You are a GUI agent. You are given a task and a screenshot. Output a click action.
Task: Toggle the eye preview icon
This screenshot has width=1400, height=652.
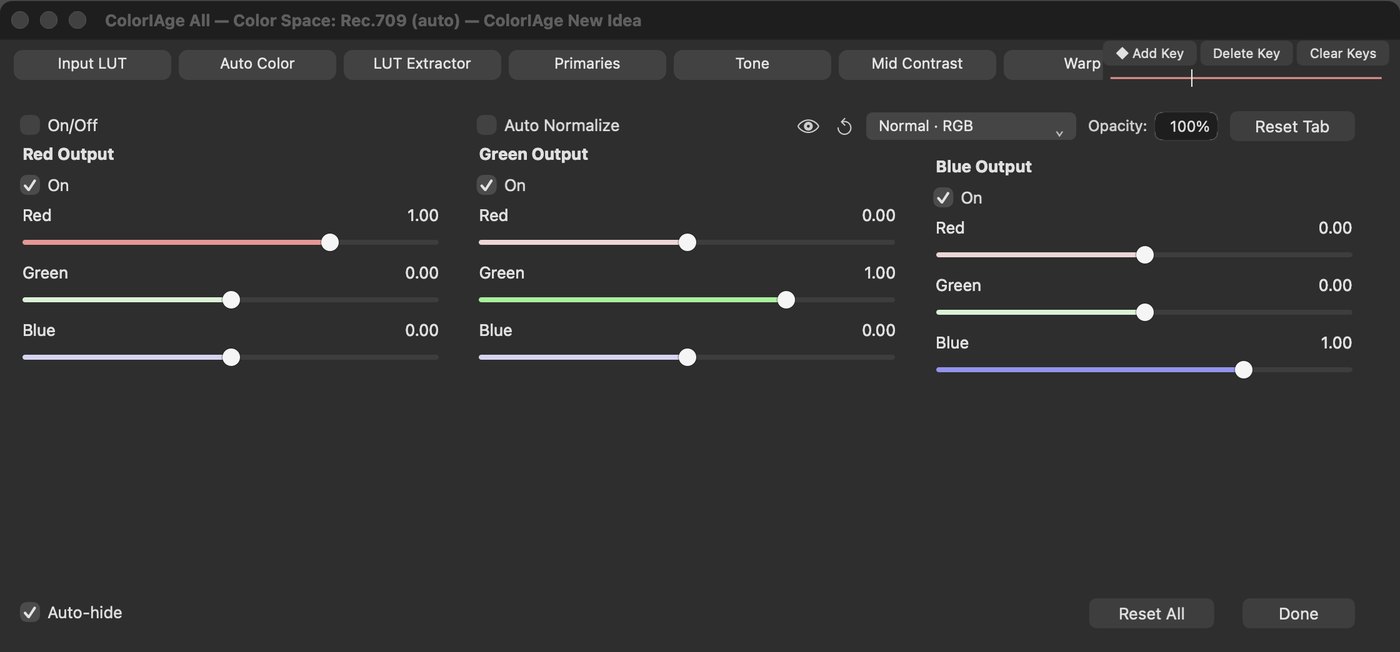(808, 126)
